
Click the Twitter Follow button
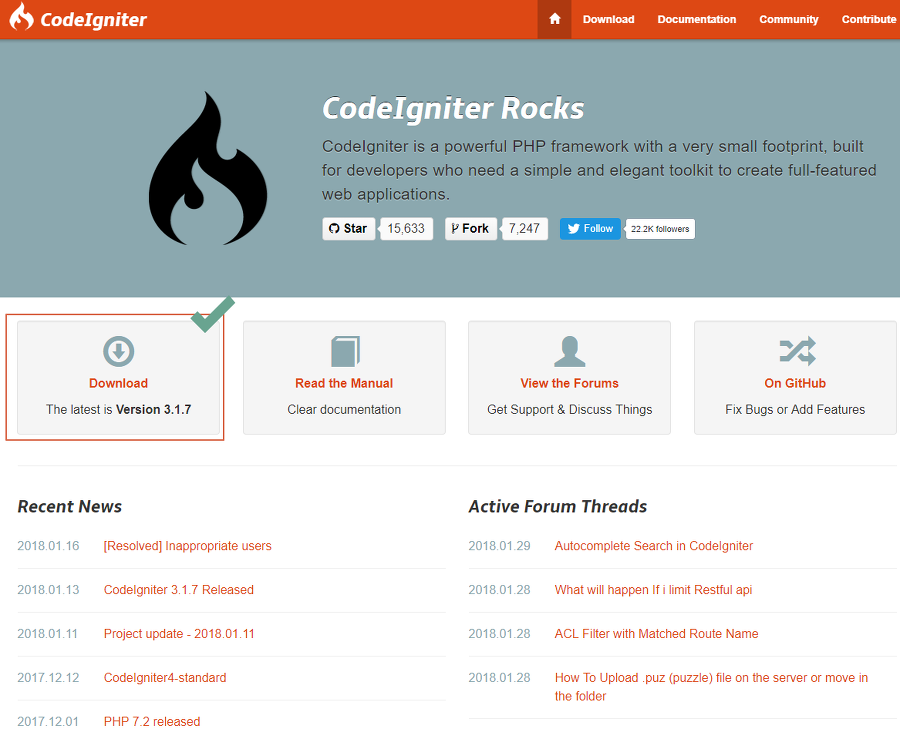(x=590, y=228)
